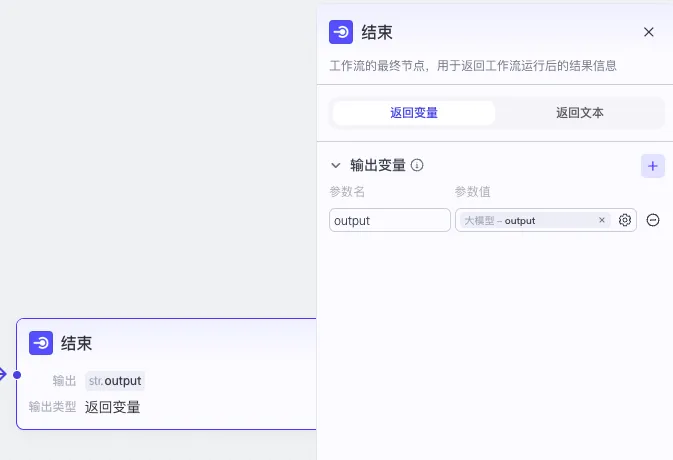673x460 pixels.
Task: Click 返回变量 output type text in node
Action: click(112, 407)
